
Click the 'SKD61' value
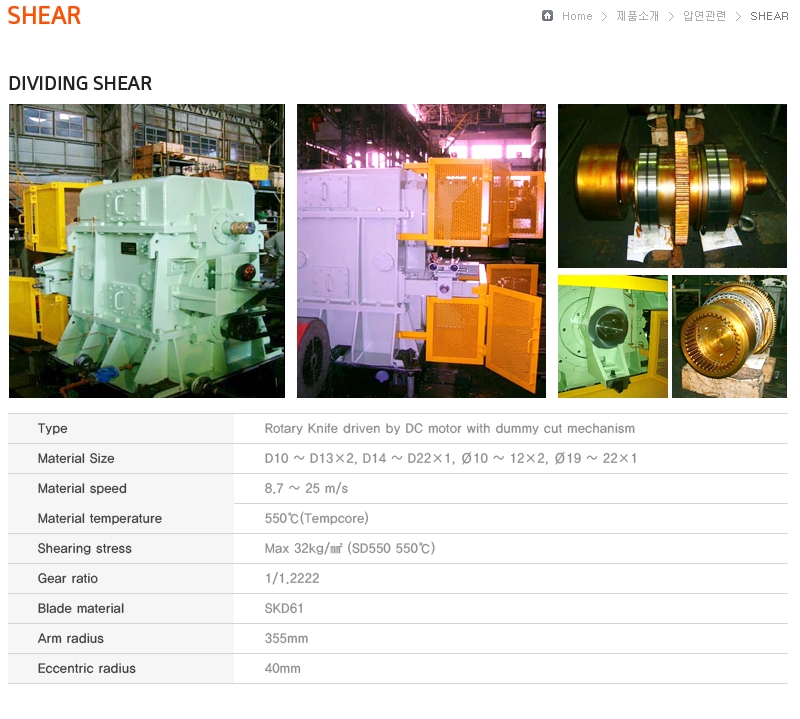[x=284, y=609]
